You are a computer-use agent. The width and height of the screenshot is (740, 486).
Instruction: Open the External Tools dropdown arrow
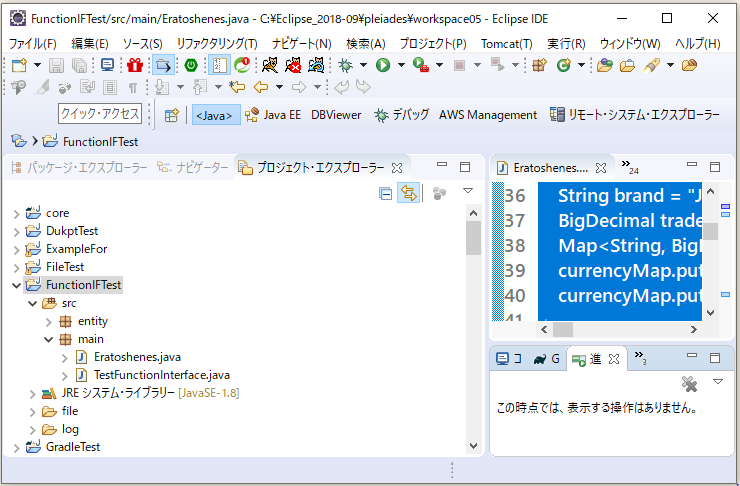pyautogui.click(x=439, y=65)
